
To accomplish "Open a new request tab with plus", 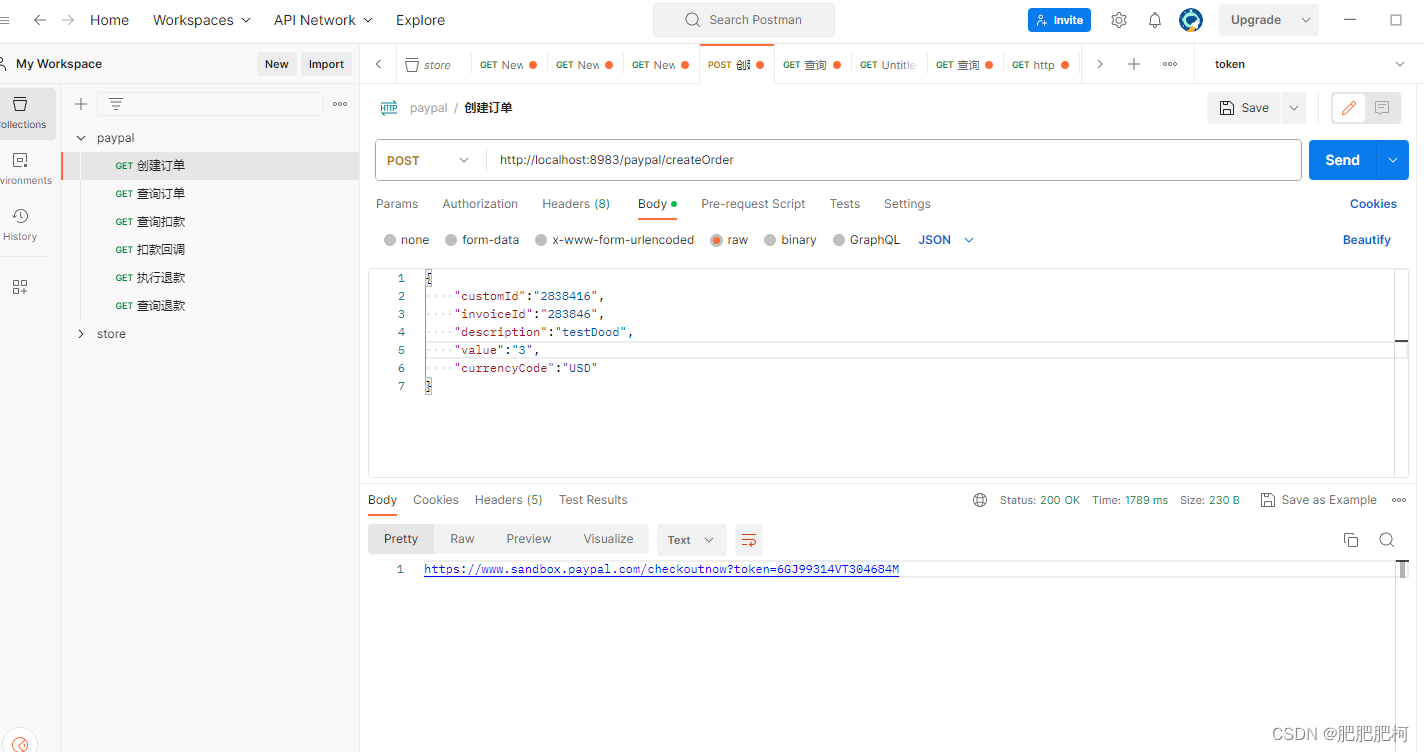I will [1134, 64].
